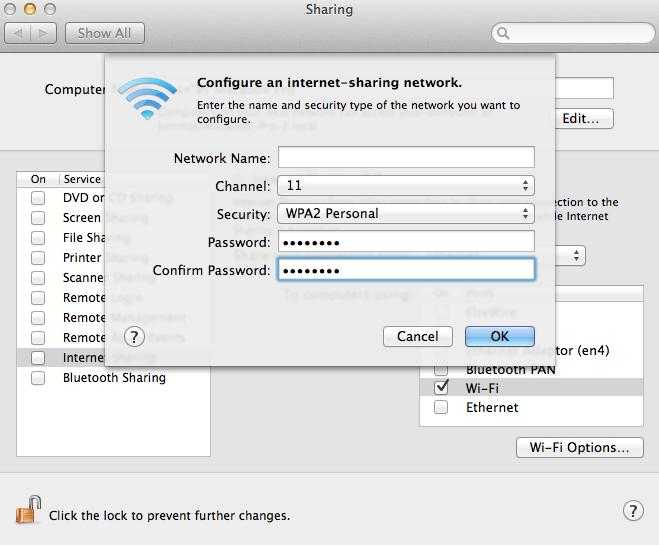
Task: Open the Security dropdown WPA2 Personal
Action: pos(406,214)
